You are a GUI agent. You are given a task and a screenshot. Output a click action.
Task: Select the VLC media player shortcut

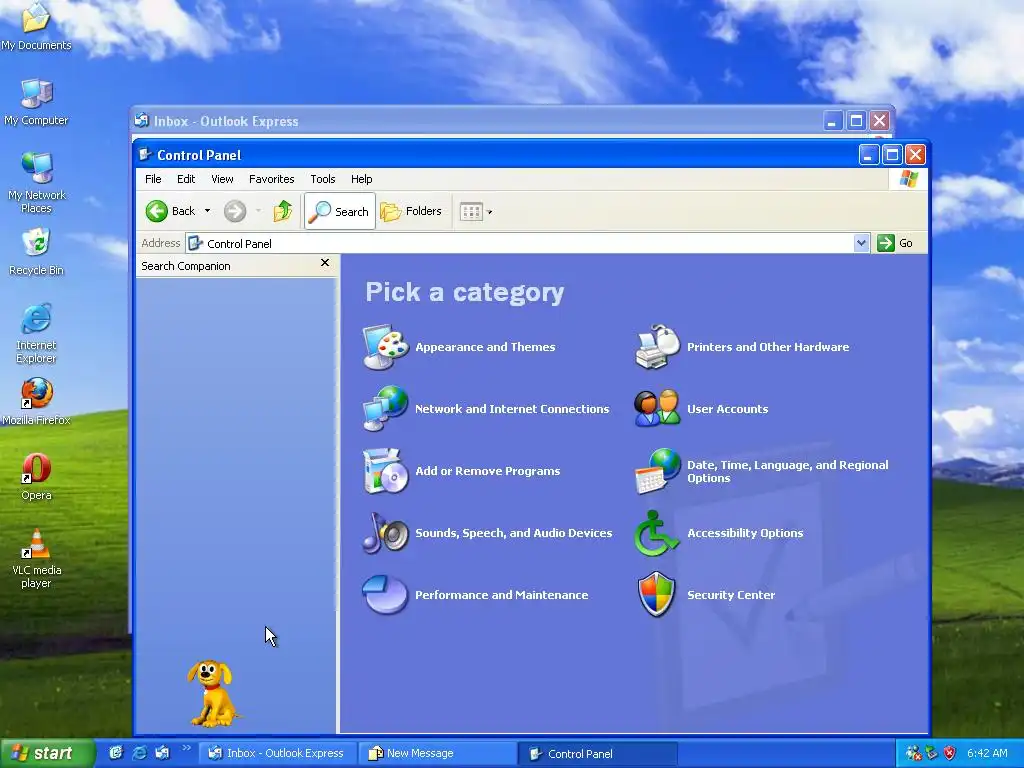pyautogui.click(x=36, y=559)
